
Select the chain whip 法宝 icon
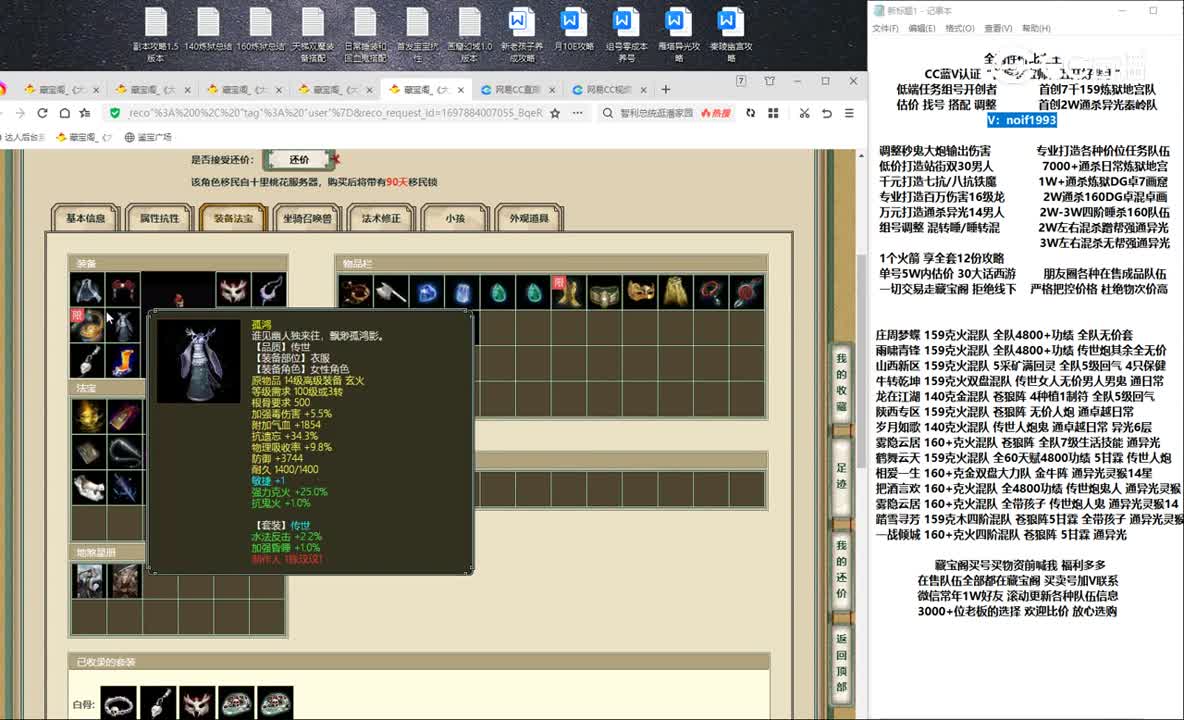click(x=123, y=452)
